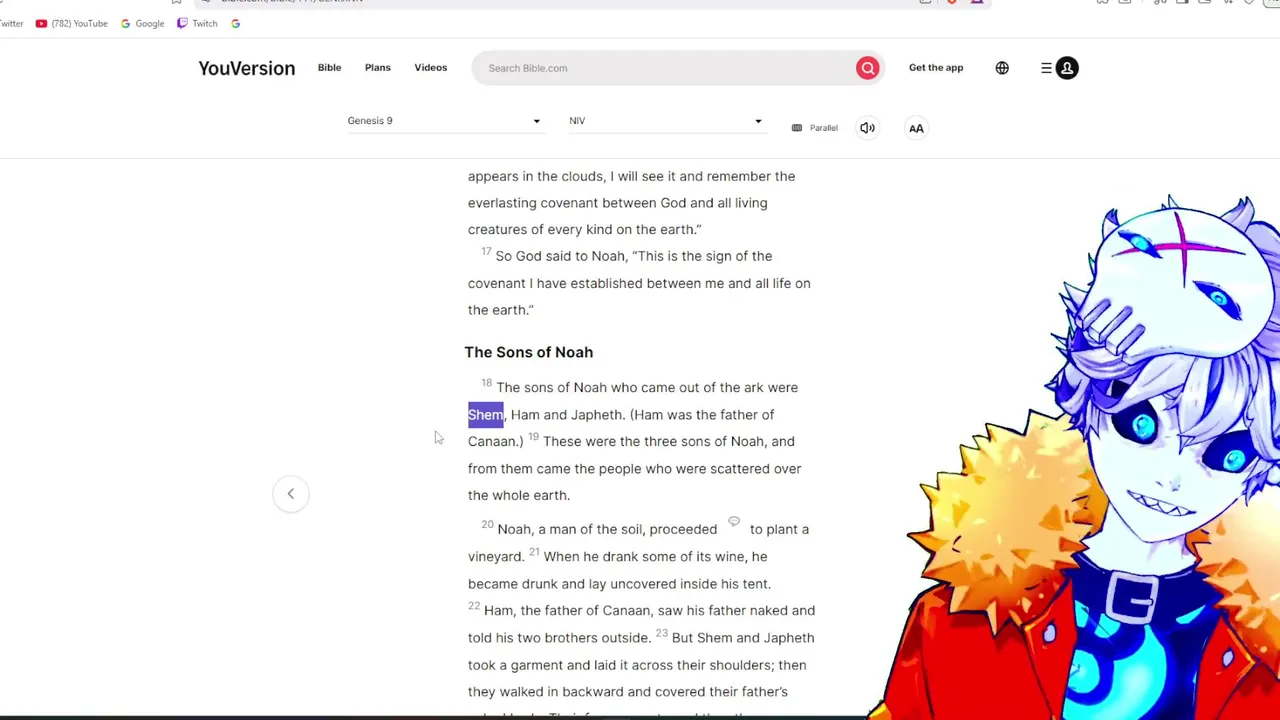Open the Videos menu item
This screenshot has width=1280, height=720.
430,67
